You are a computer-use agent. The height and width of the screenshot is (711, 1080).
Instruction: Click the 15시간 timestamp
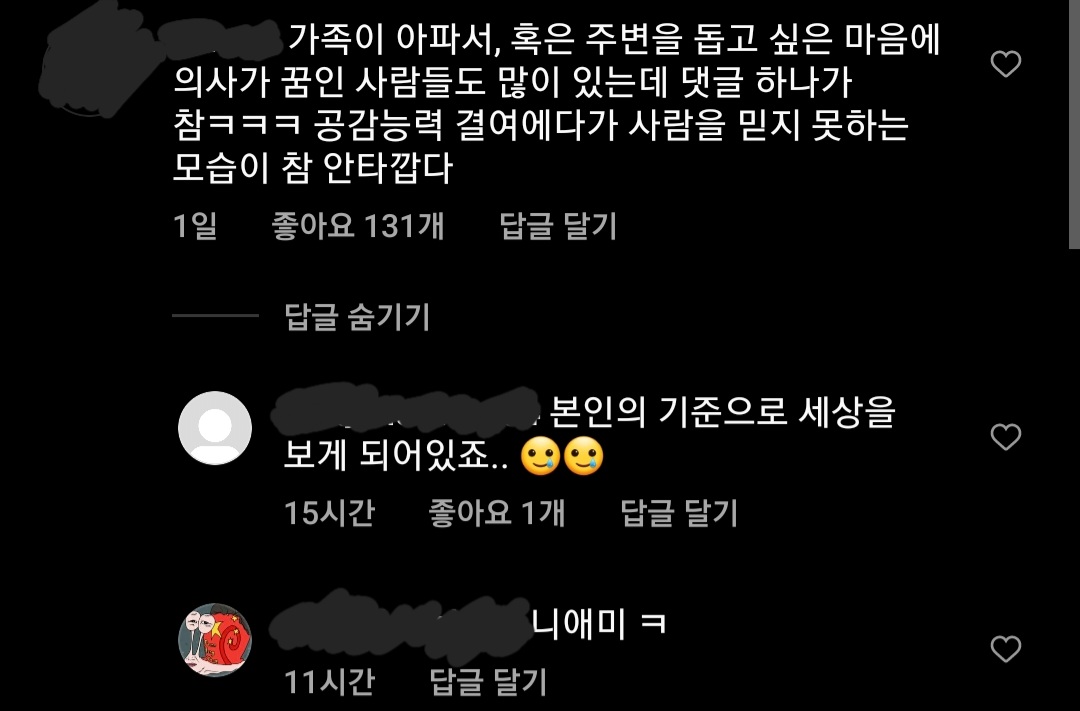tap(329, 513)
